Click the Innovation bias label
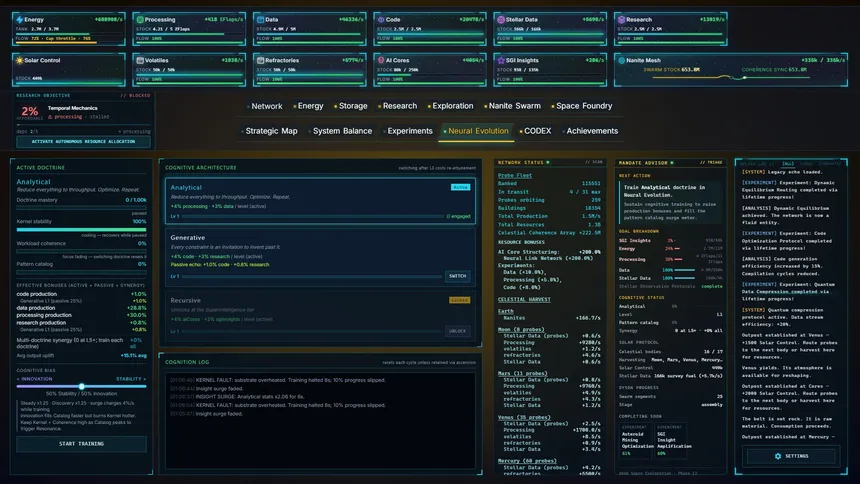860x484 pixels. 35,379
